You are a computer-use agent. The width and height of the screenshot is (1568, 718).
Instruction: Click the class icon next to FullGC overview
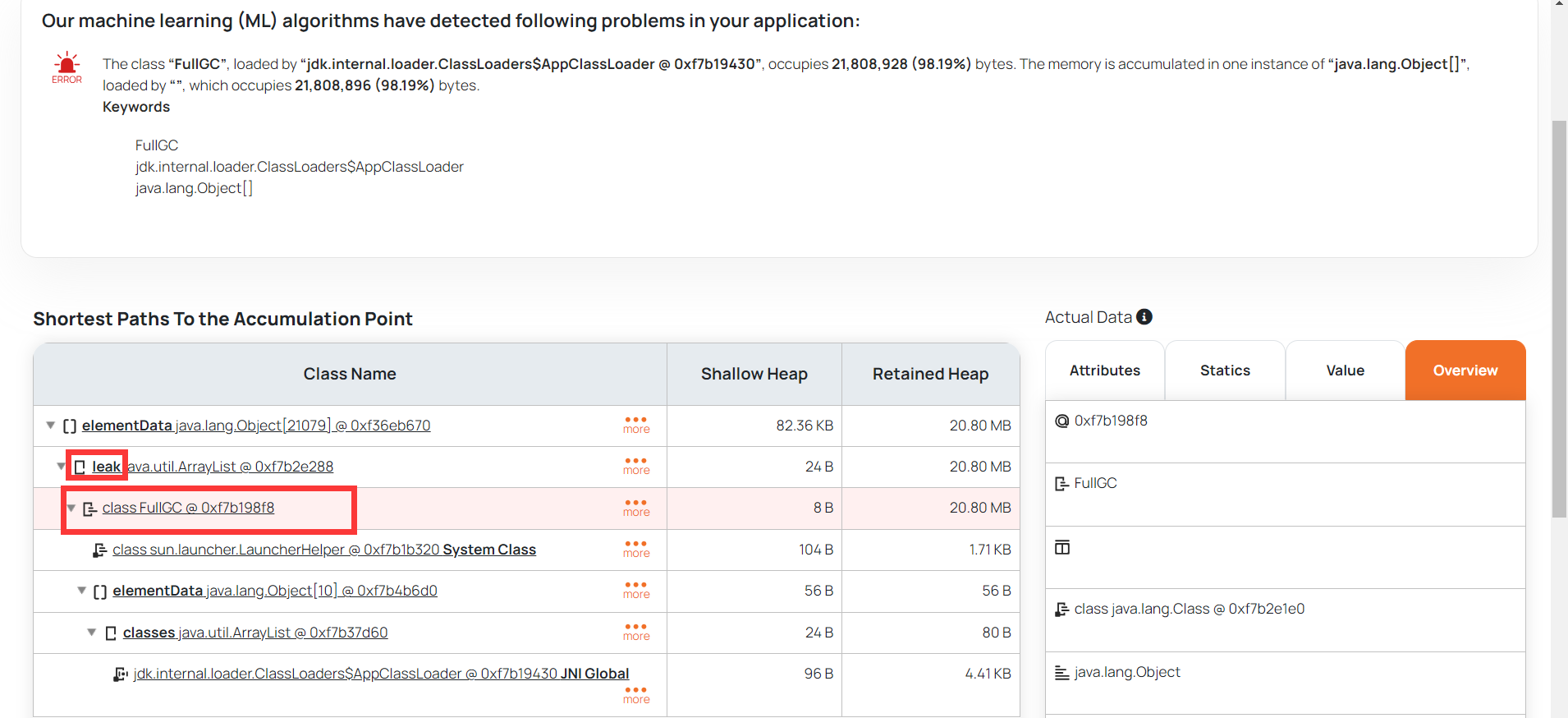1061,484
